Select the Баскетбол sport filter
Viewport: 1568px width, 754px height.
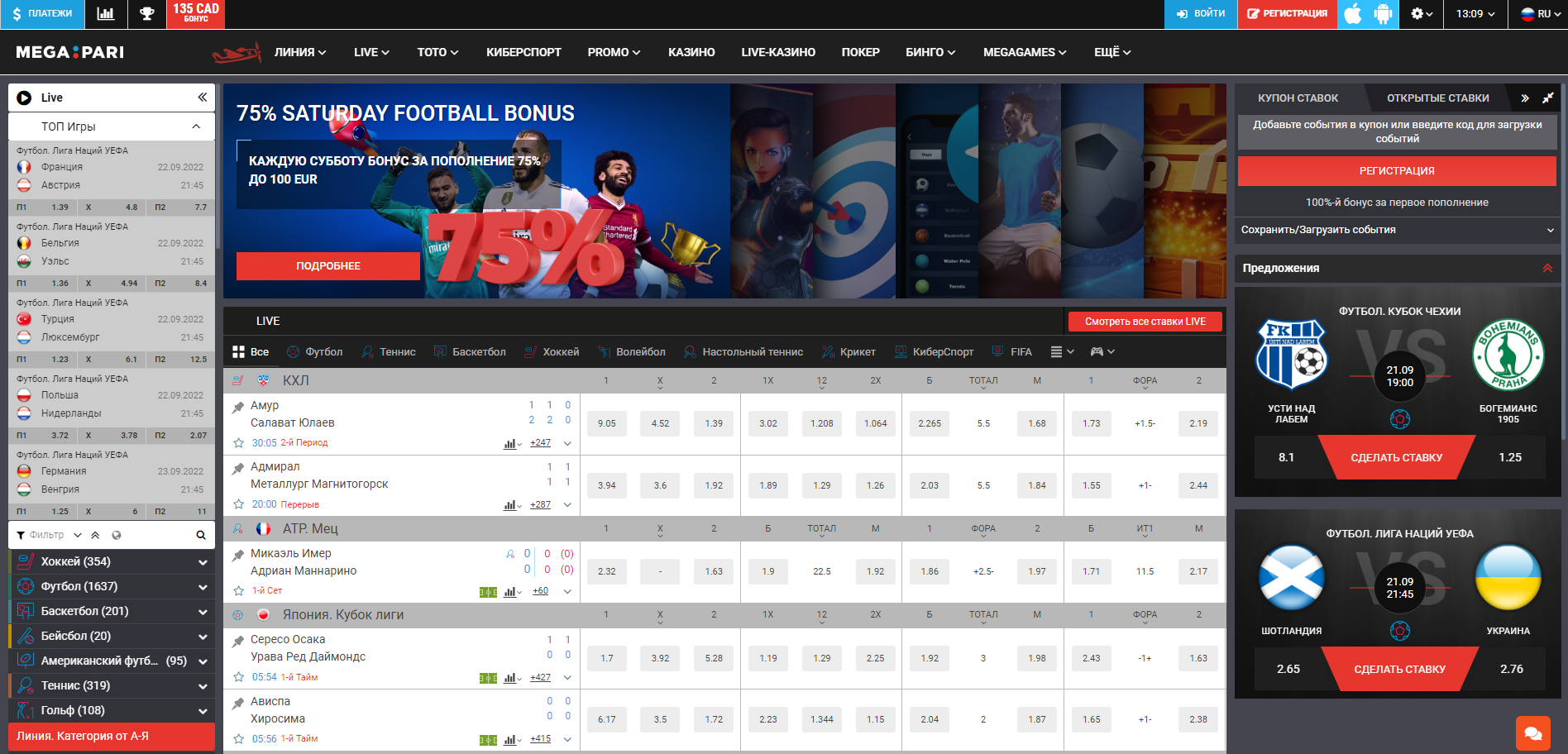tap(470, 351)
